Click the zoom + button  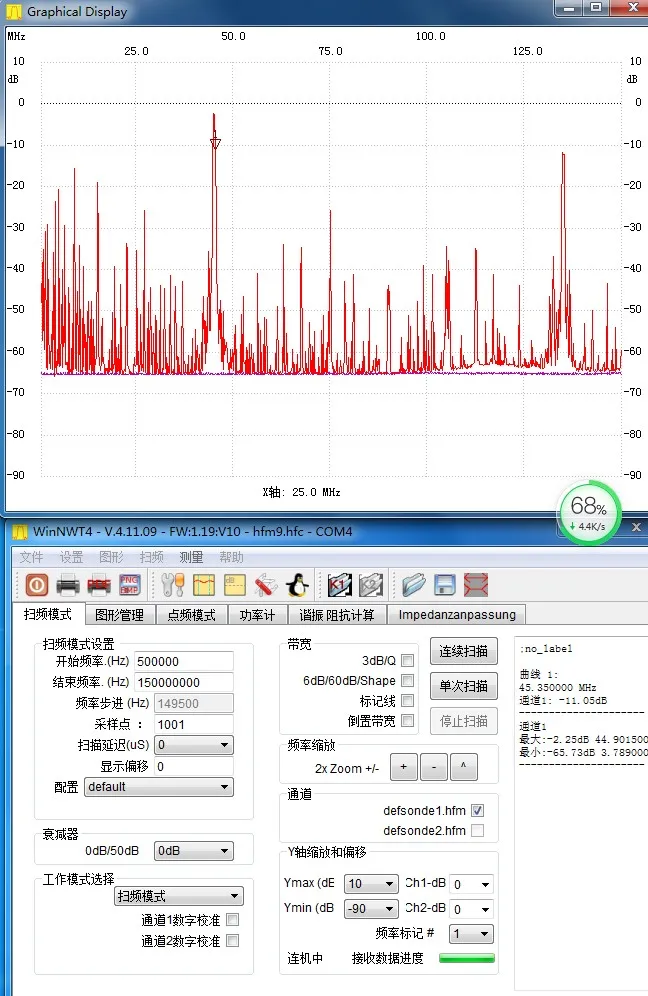pyautogui.click(x=403, y=767)
